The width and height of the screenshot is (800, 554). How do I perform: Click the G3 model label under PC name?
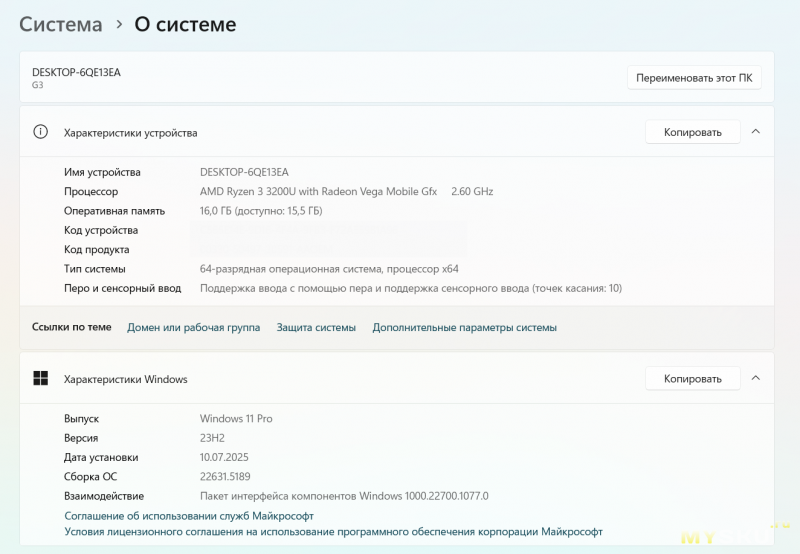pos(38,85)
